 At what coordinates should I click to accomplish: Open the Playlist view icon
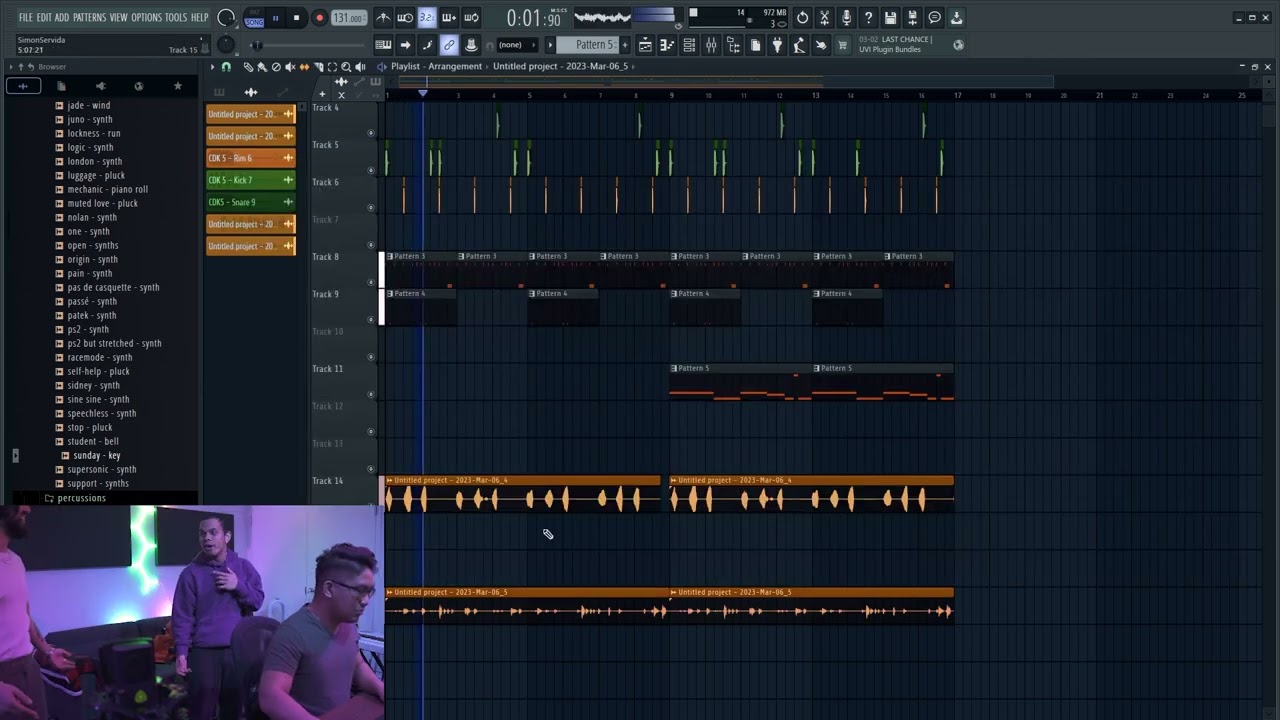(x=645, y=45)
